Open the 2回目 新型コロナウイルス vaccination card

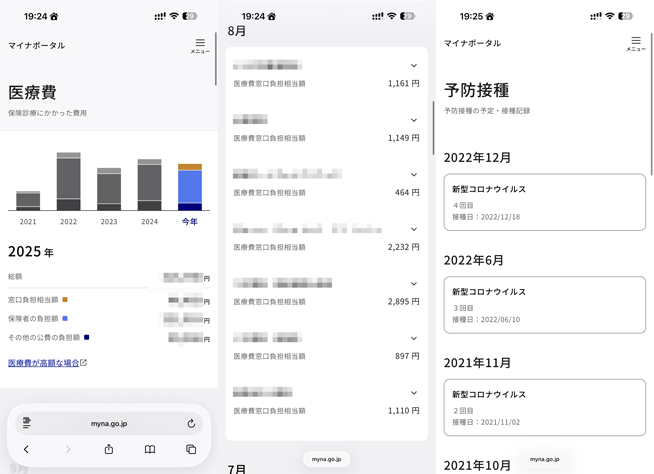(x=544, y=407)
